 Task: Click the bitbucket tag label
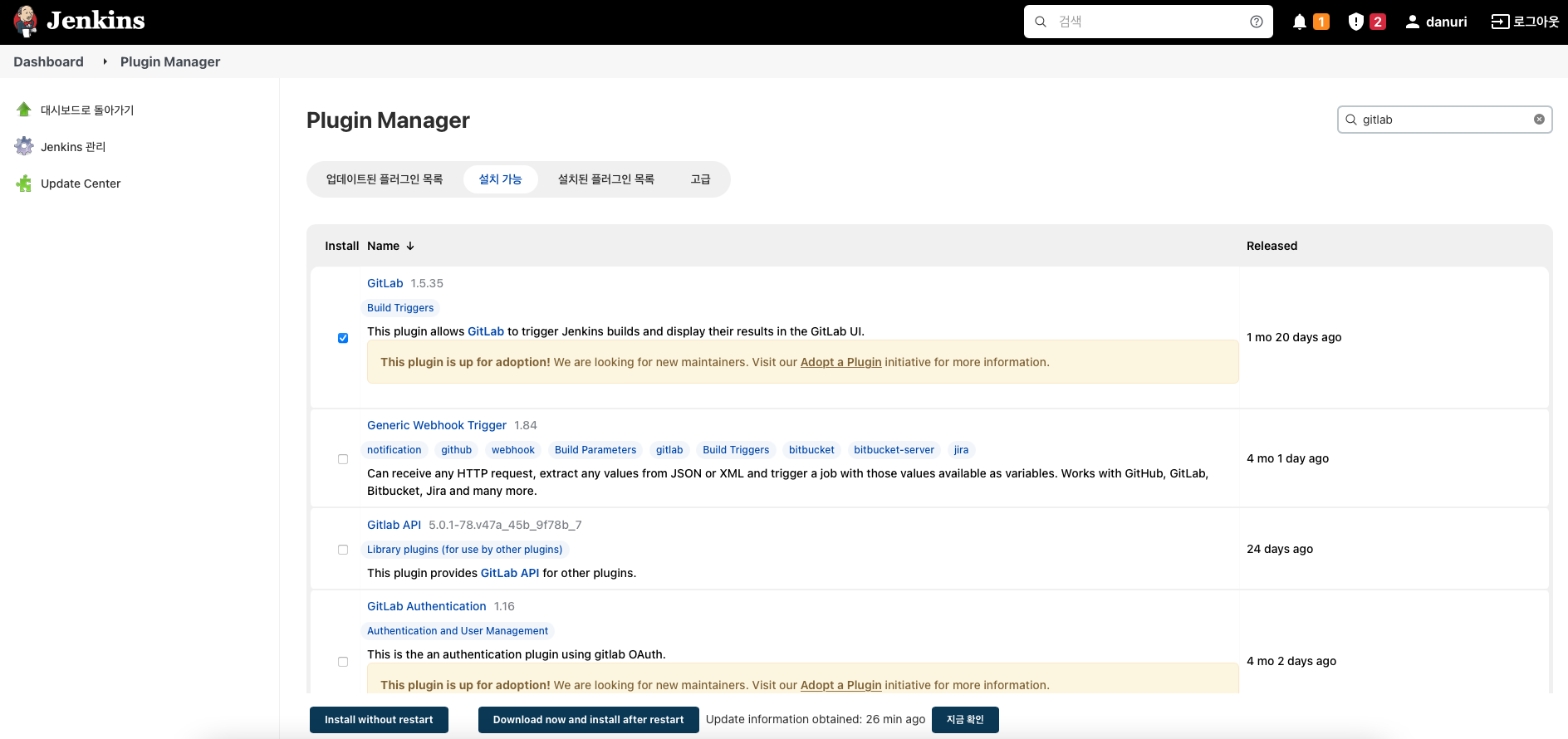(811, 450)
